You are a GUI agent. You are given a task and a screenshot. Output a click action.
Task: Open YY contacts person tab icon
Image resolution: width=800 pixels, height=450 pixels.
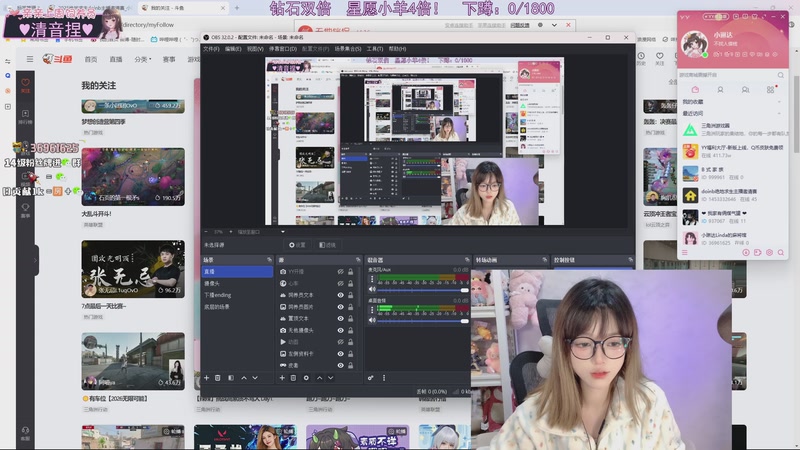720,90
